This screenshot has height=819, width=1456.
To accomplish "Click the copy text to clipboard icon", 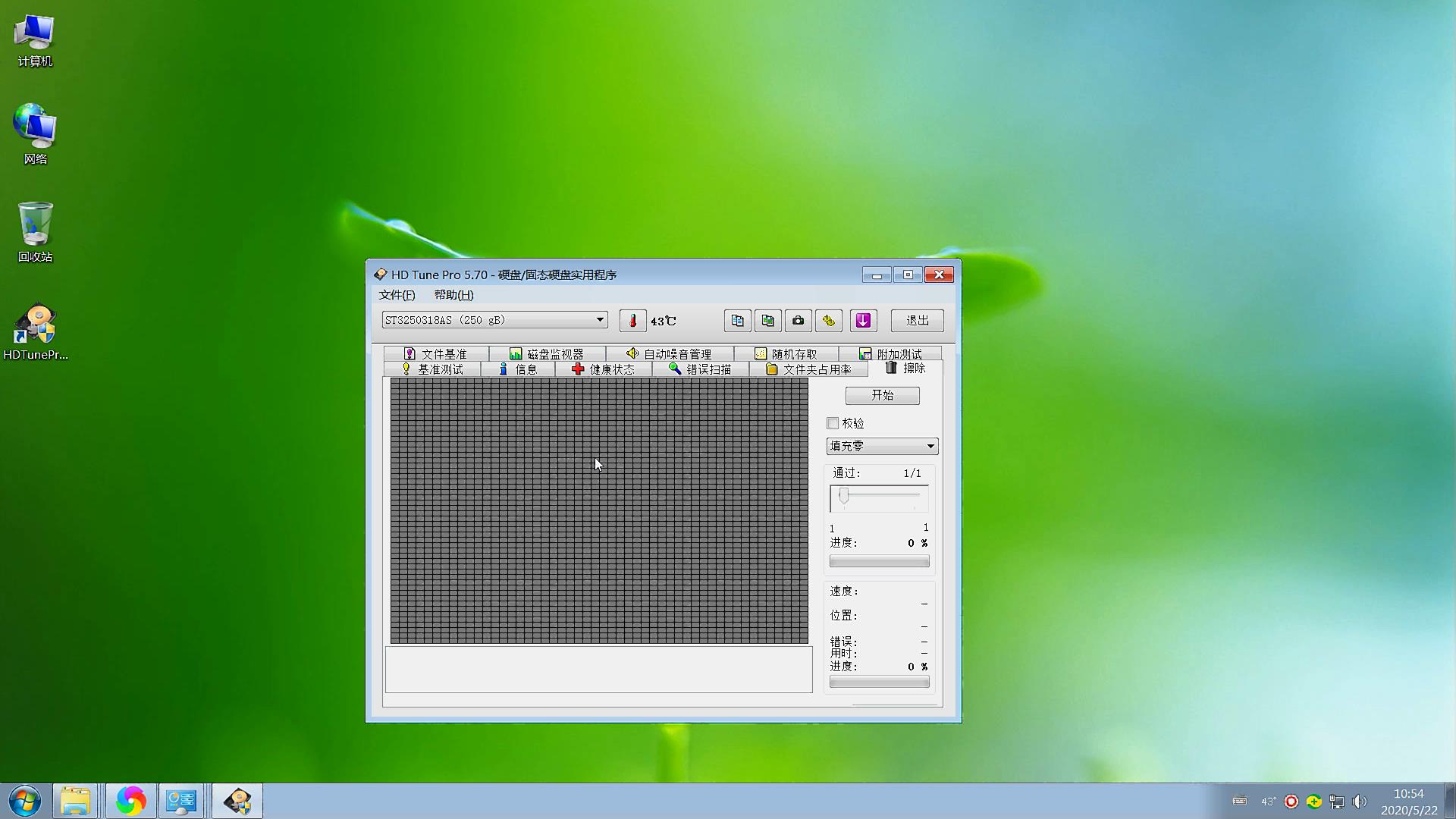I will 737,321.
